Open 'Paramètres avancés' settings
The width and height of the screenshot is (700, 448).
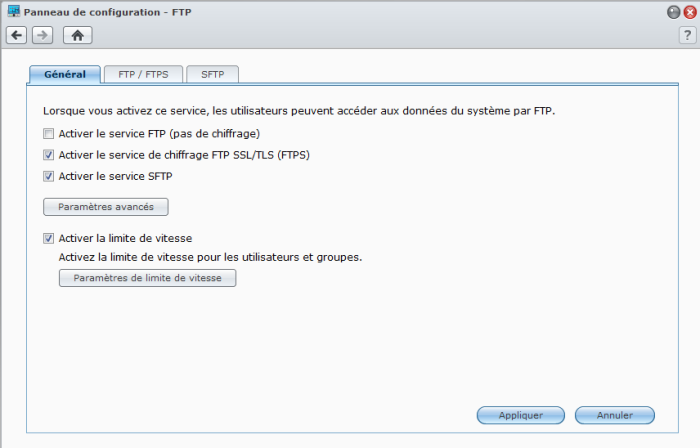click(105, 207)
